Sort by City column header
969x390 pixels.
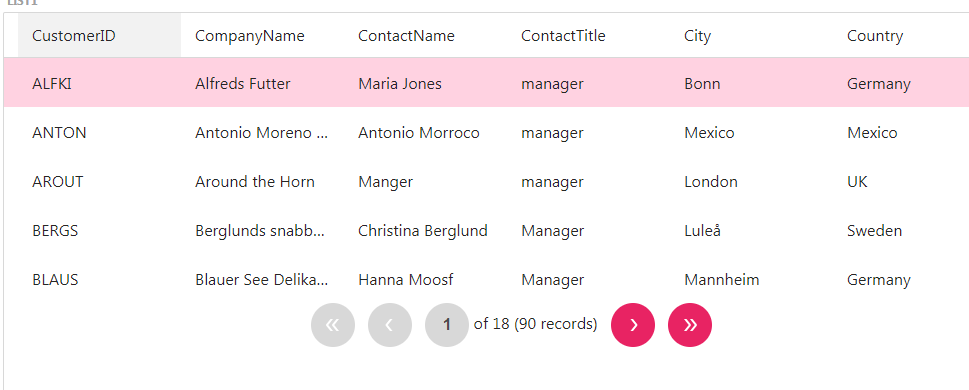click(x=752, y=36)
